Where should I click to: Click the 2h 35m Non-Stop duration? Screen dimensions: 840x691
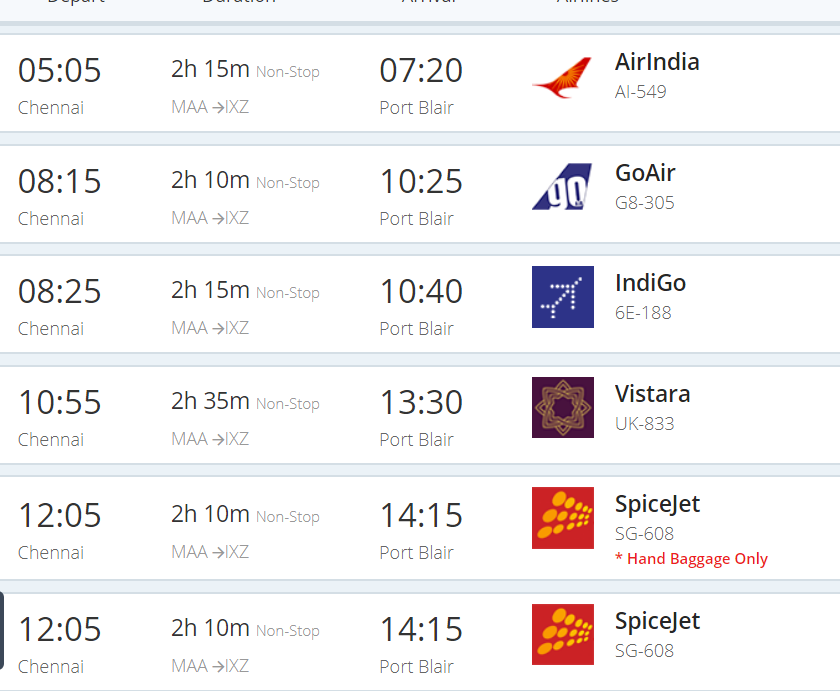[x=245, y=402]
